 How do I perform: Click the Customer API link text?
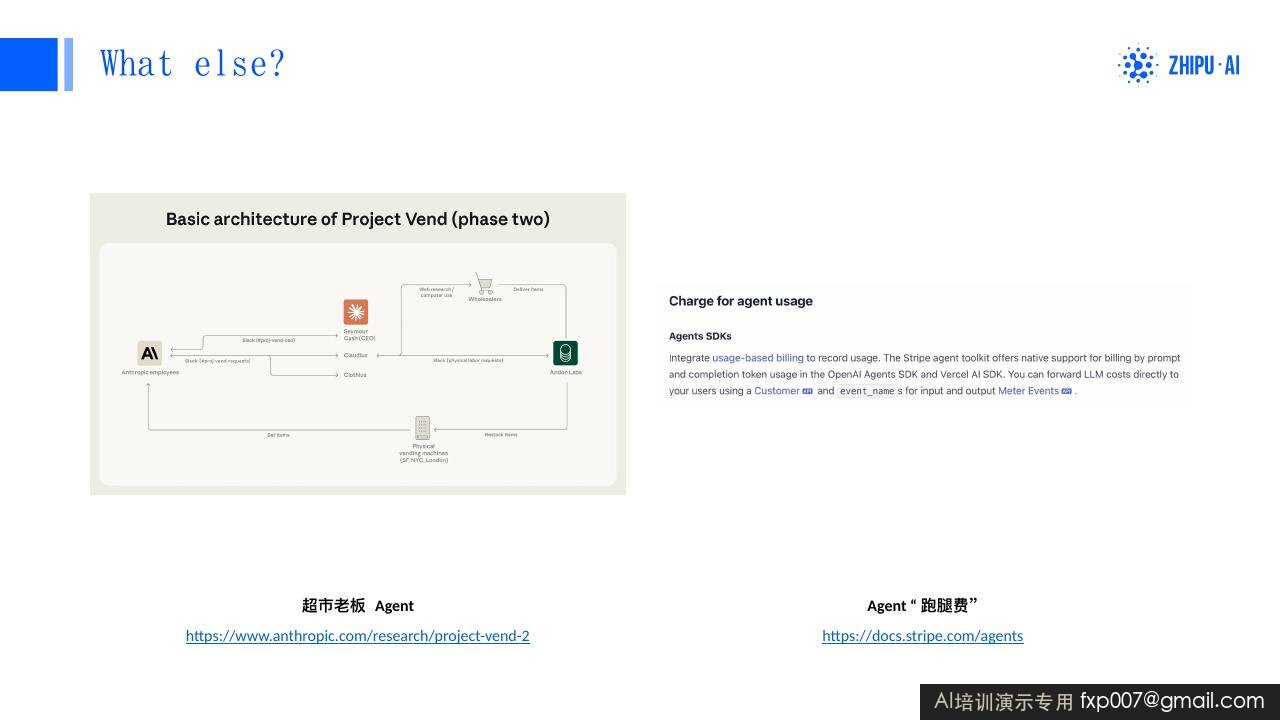coord(777,391)
